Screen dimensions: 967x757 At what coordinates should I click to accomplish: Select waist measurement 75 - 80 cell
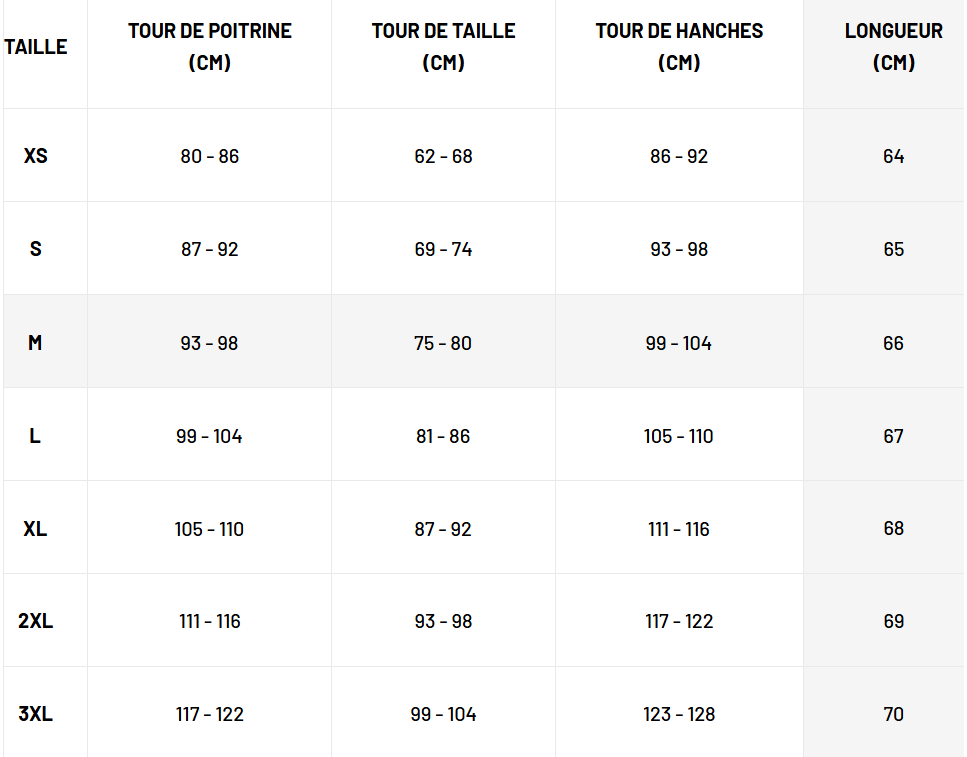(443, 343)
